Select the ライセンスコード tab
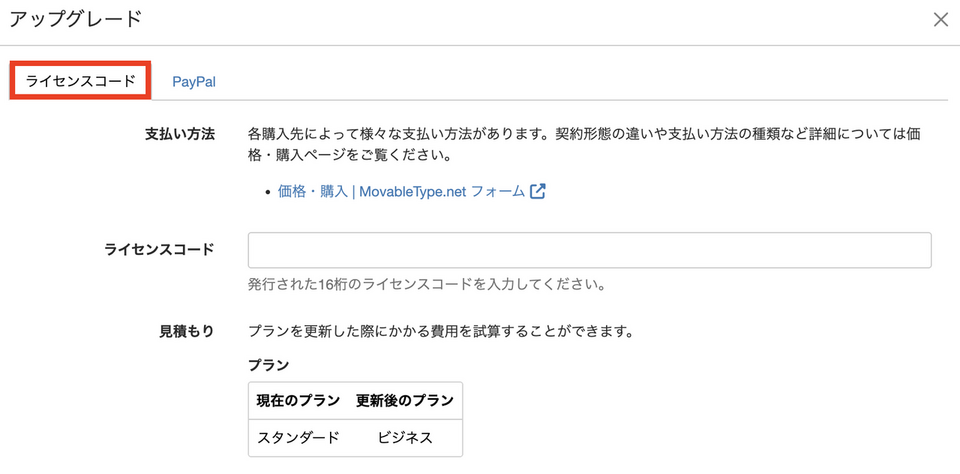 81,82
